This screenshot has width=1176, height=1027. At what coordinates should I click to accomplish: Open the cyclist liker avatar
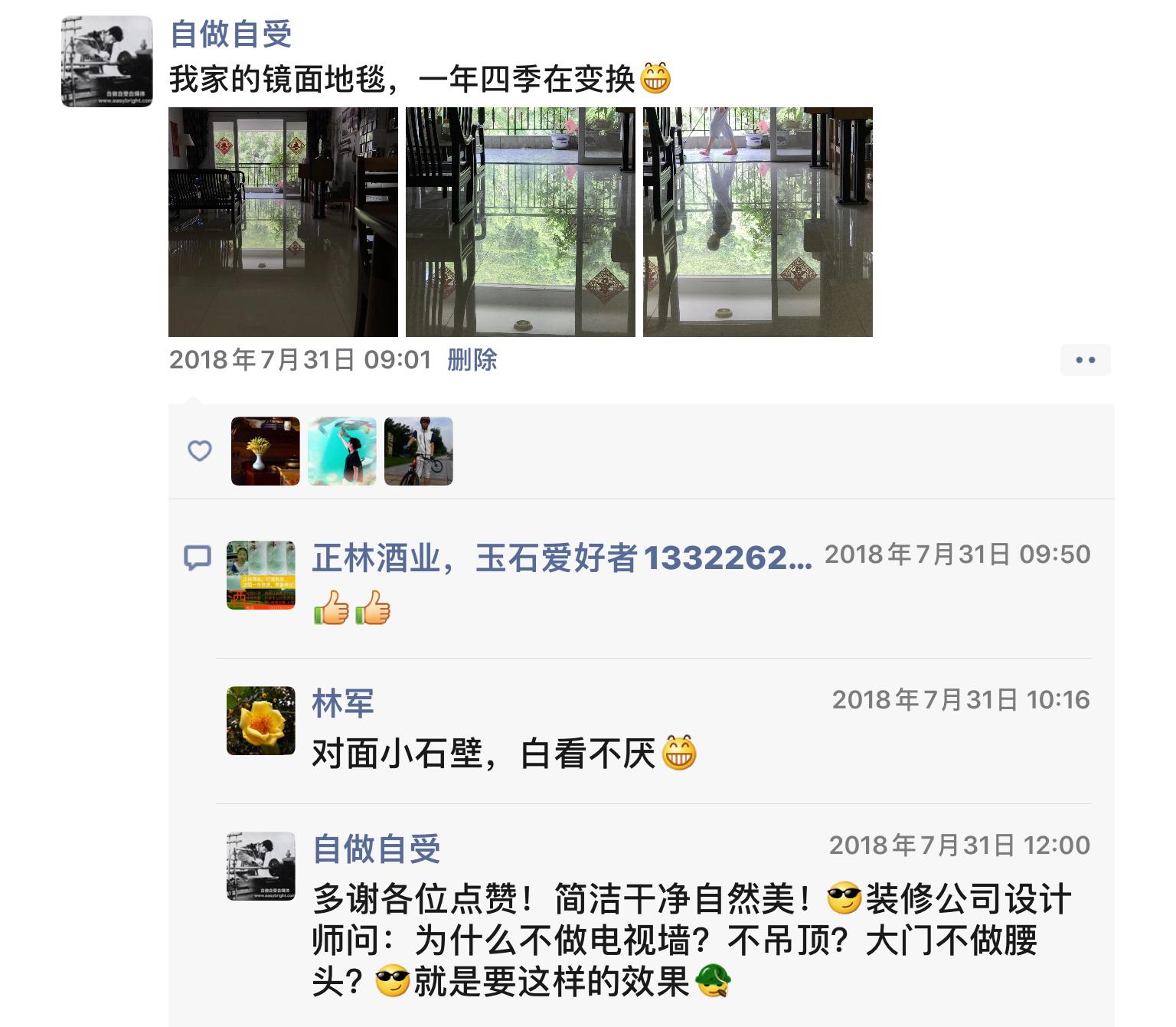[419, 451]
